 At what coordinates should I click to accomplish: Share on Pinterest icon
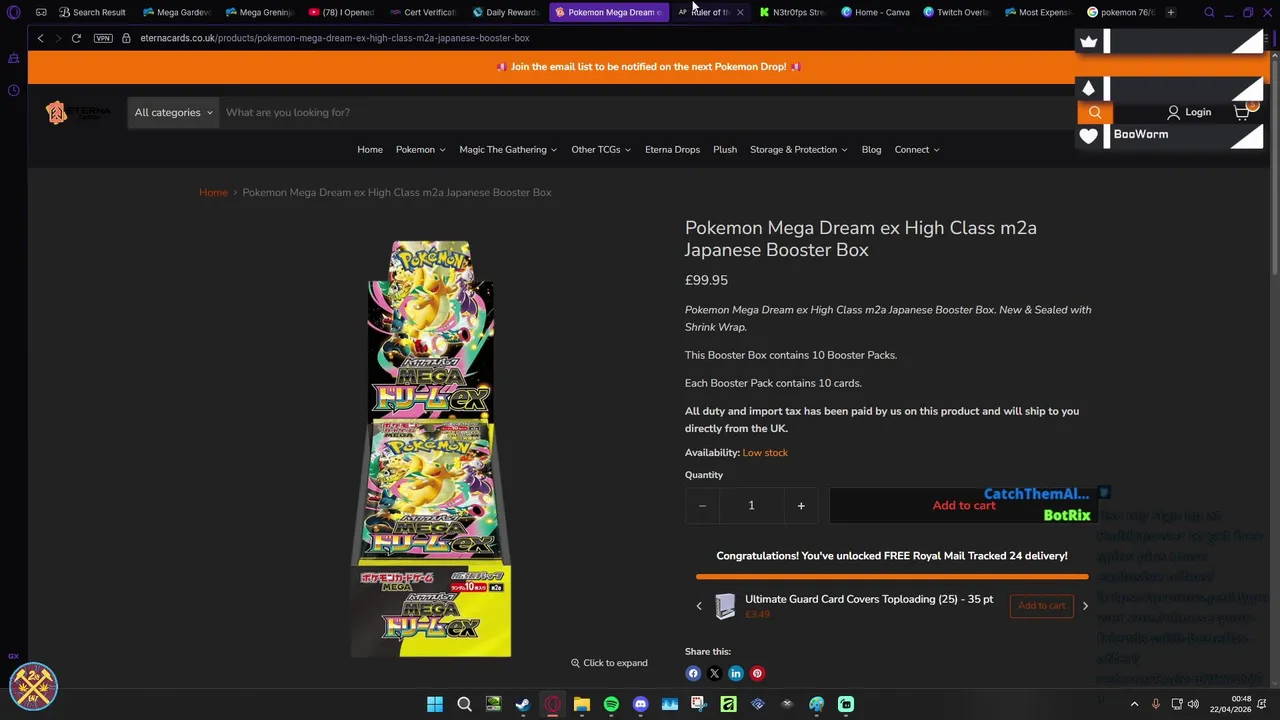pyautogui.click(x=757, y=674)
